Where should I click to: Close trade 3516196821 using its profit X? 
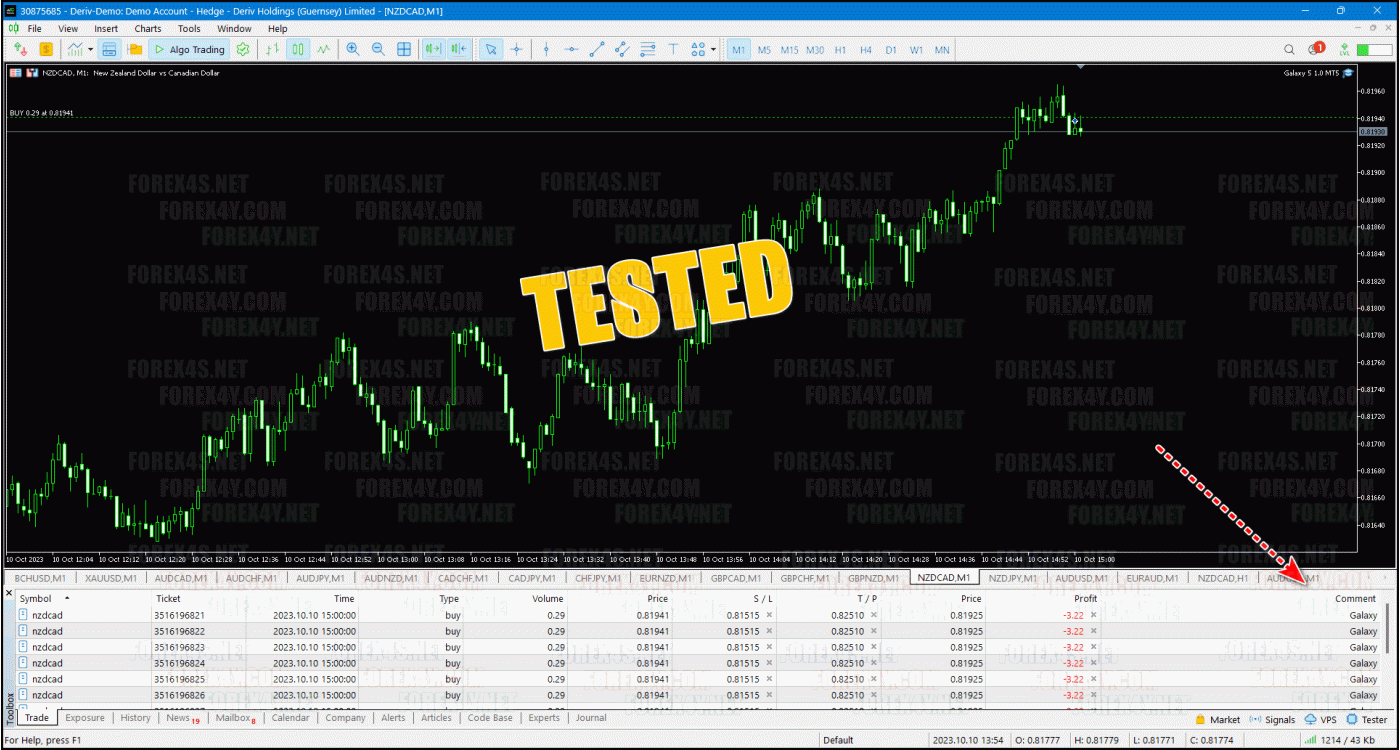click(1093, 615)
